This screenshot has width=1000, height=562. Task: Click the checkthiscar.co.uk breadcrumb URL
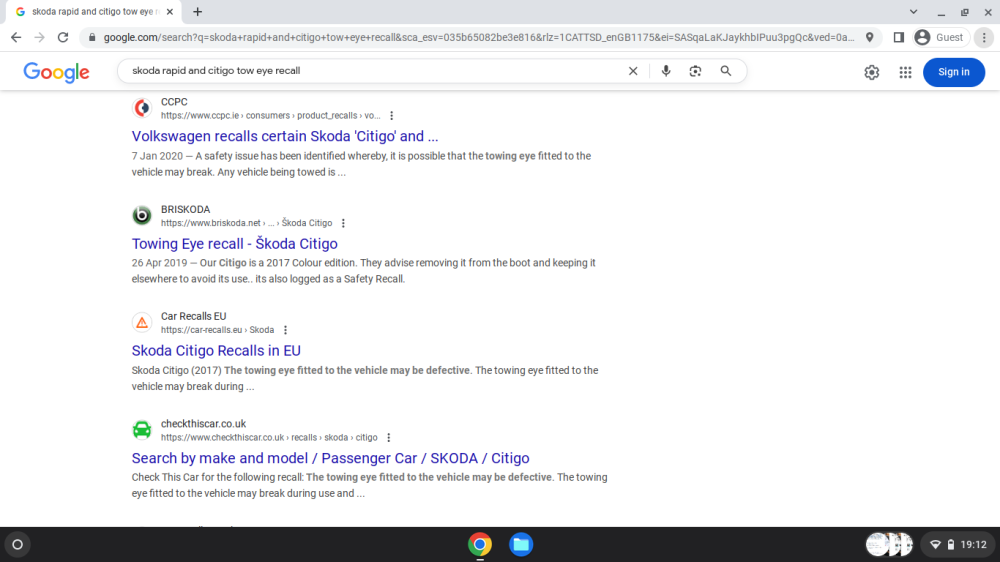point(269,438)
